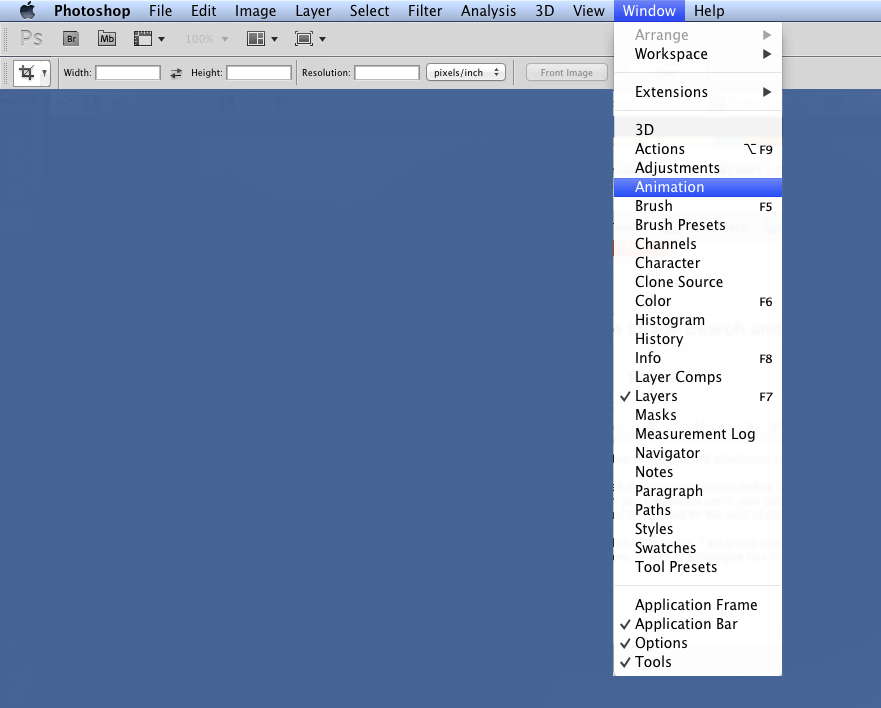The image size is (881, 708).
Task: Expand the Screen Mode dropdown arrow
Action: click(323, 39)
